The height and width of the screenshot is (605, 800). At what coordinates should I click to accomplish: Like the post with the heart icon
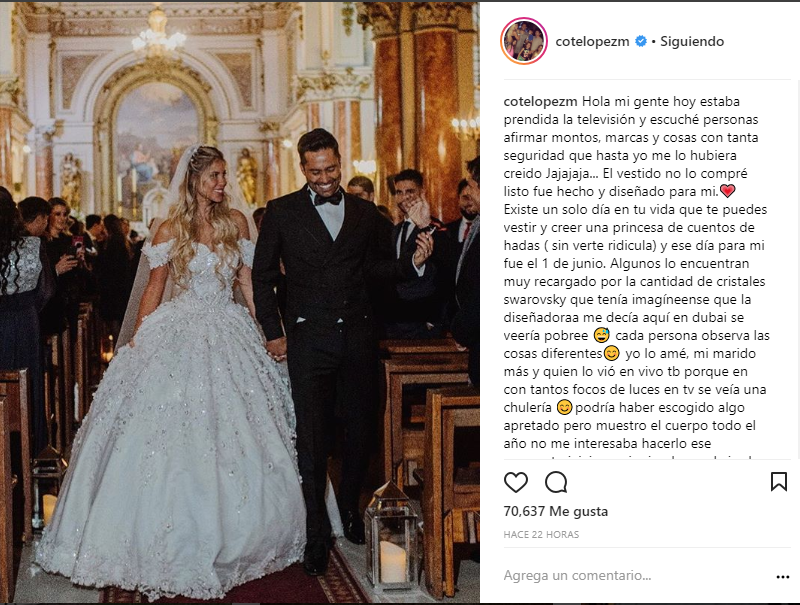[516, 482]
